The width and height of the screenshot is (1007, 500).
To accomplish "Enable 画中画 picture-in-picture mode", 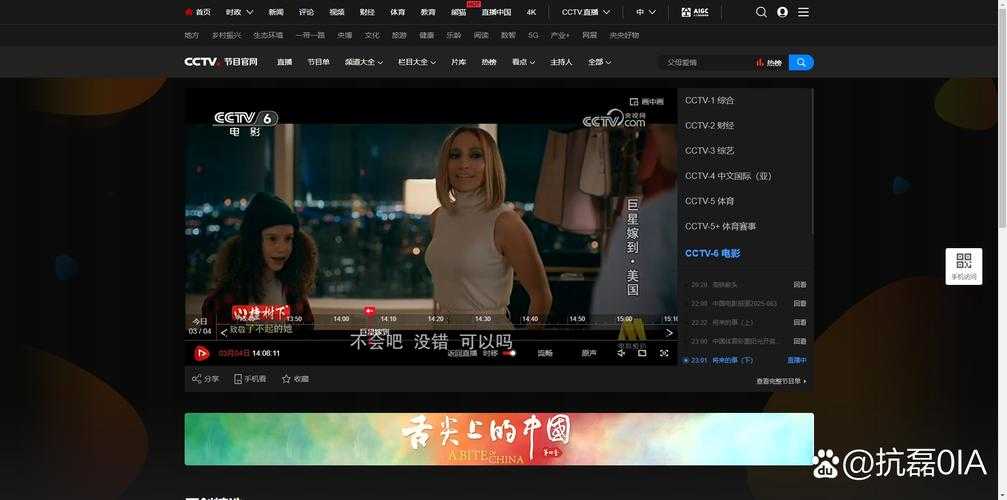I will coord(647,101).
